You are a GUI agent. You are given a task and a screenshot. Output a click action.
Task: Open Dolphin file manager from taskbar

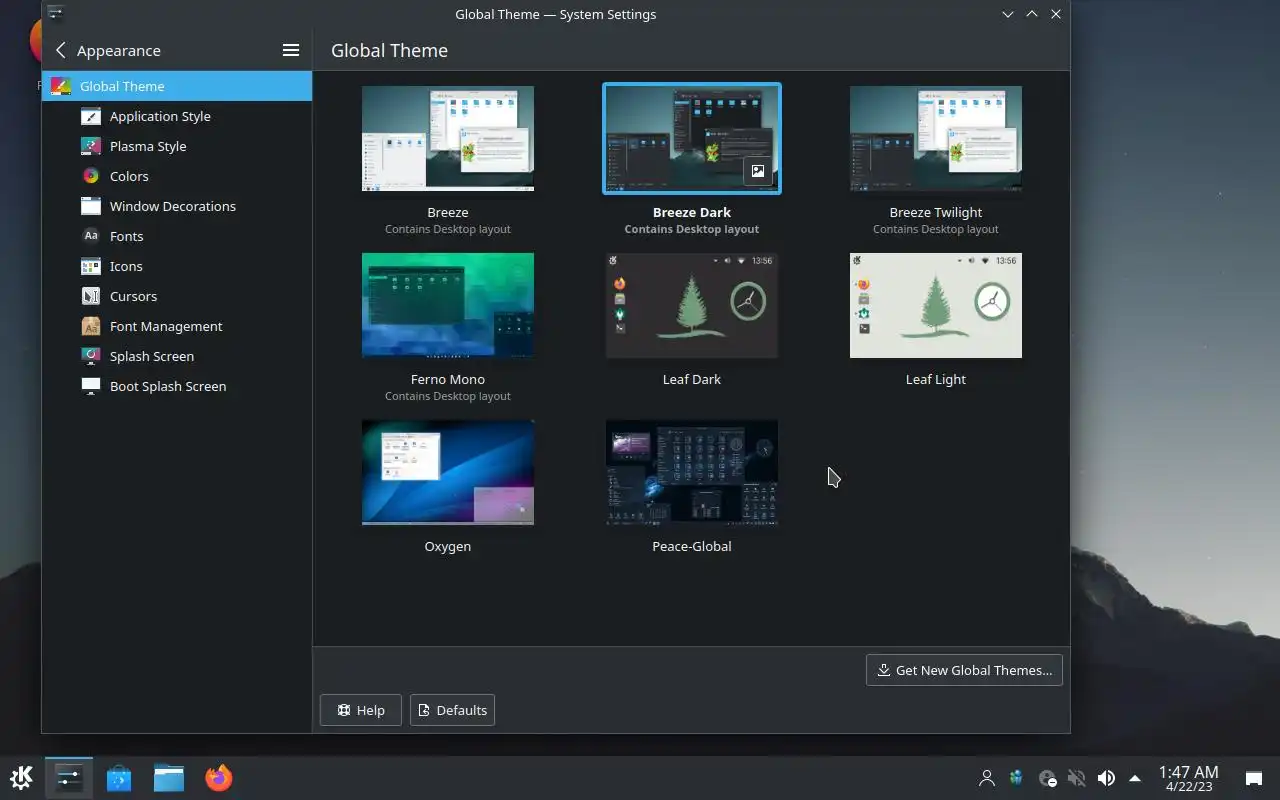coord(169,777)
